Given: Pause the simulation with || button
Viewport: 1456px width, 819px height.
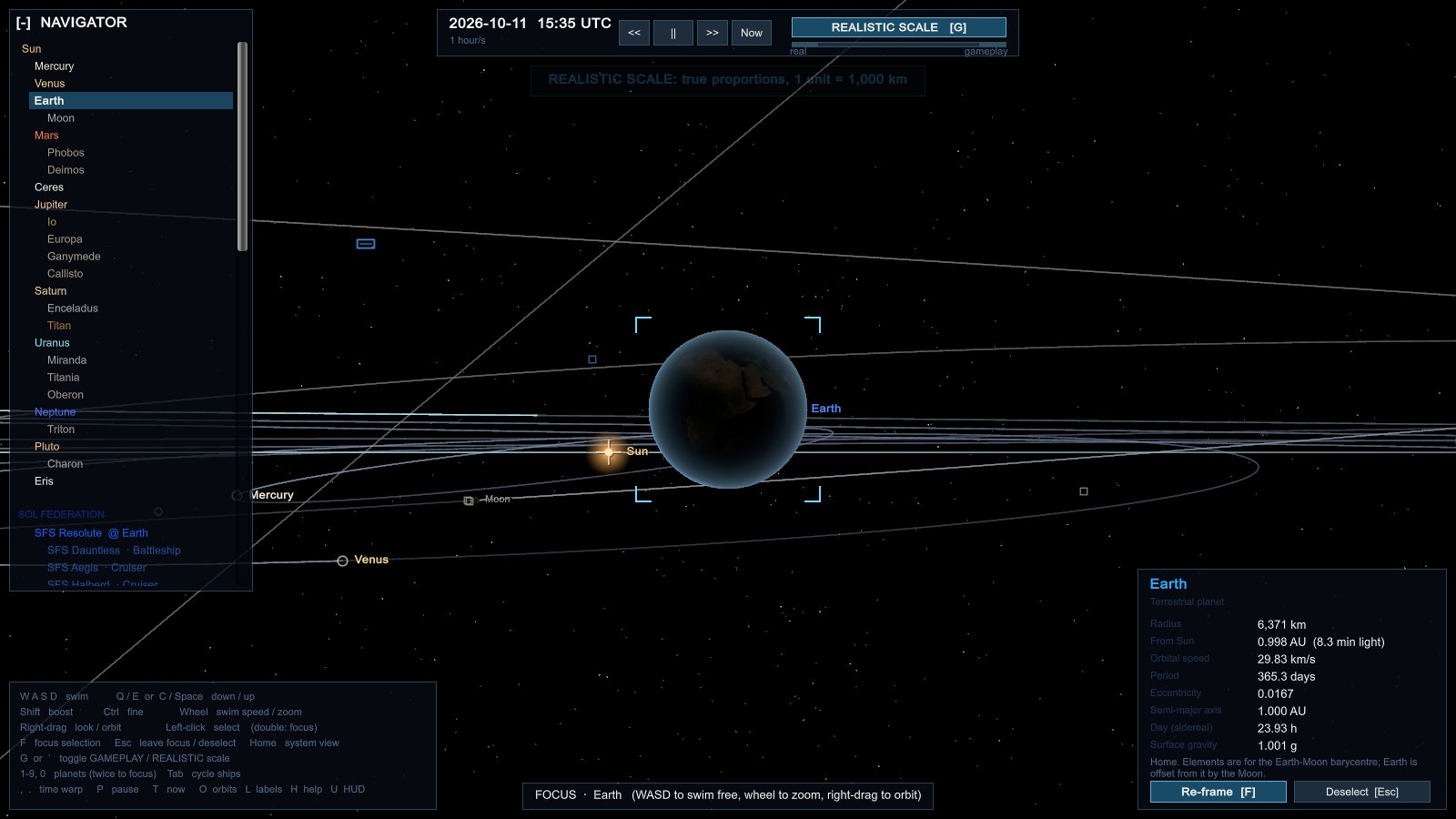Looking at the screenshot, I should coord(673,33).
